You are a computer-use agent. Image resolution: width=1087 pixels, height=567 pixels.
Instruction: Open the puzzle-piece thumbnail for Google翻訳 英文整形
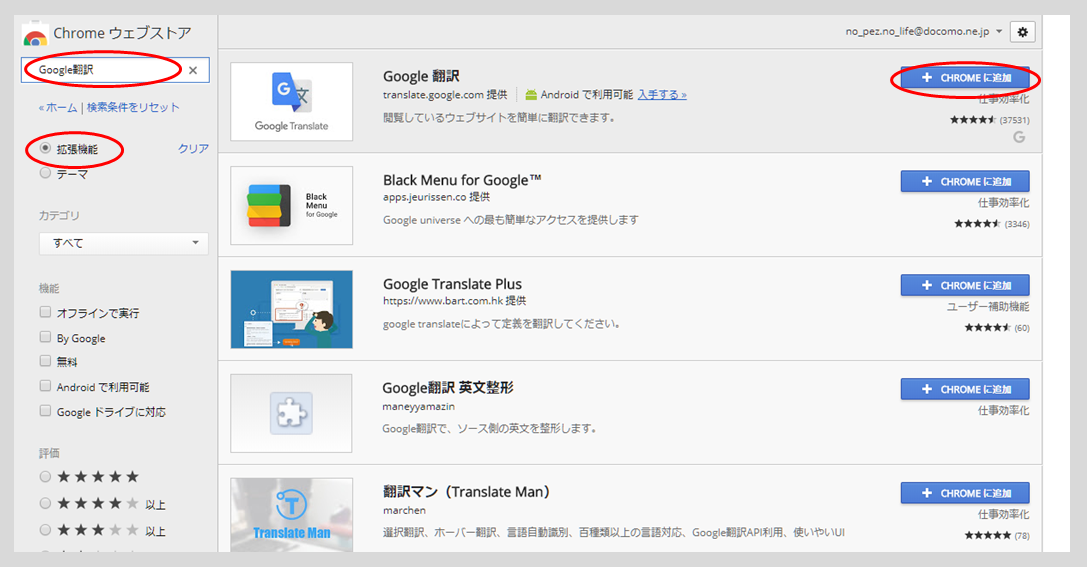(x=291, y=413)
